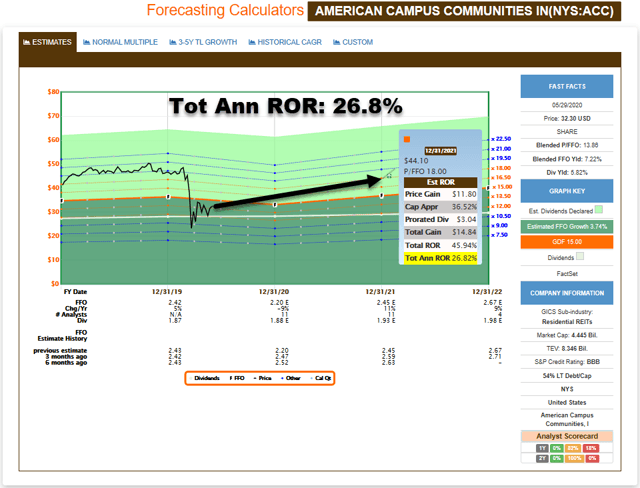The width and height of the screenshot is (640, 488).
Task: Click the x 19.50 multiple label
Action: (x=501, y=158)
